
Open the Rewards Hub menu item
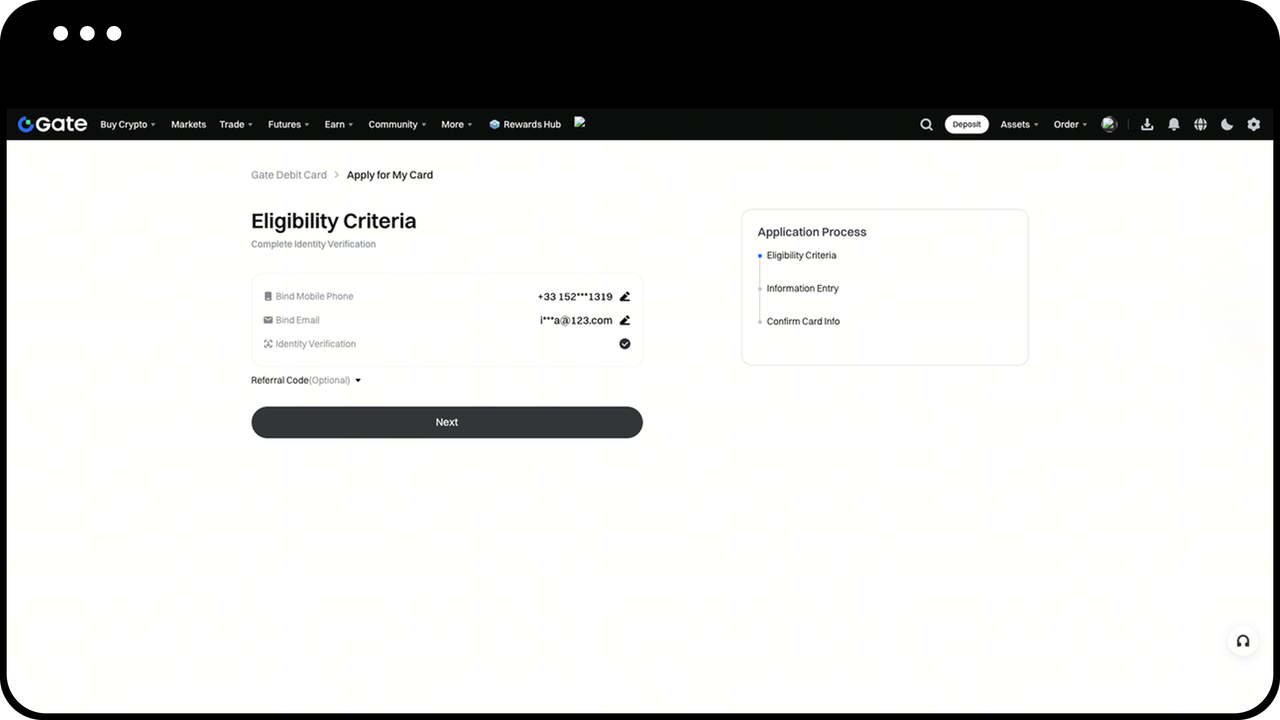pos(525,125)
